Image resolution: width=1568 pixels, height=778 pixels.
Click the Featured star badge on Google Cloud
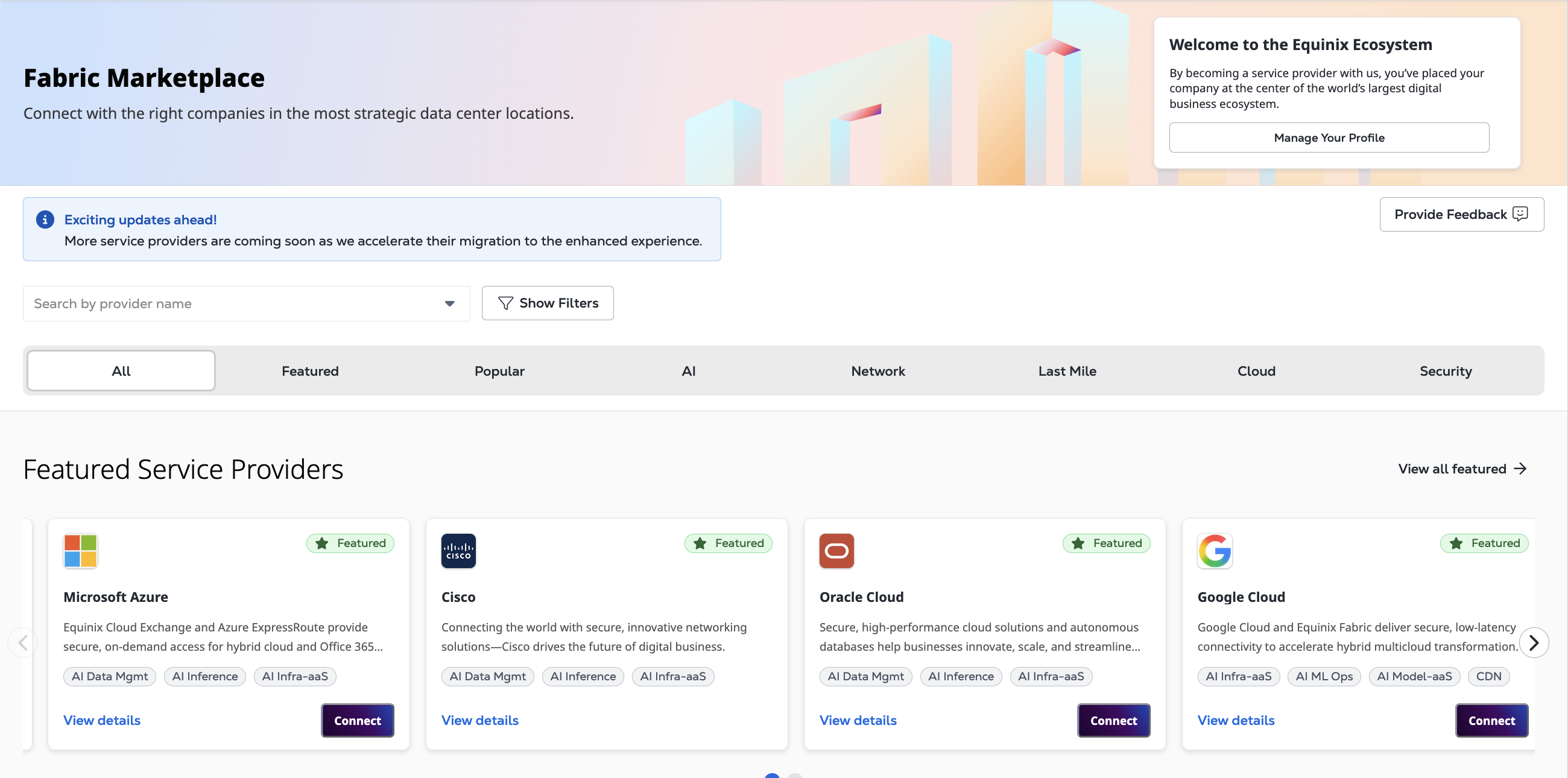pyautogui.click(x=1484, y=543)
